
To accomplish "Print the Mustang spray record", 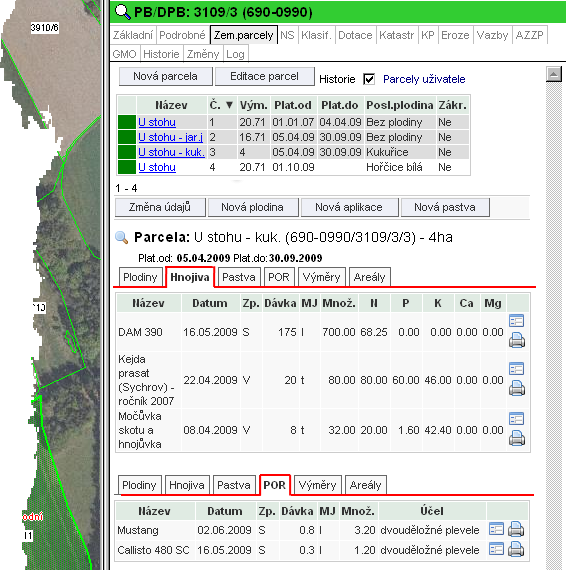I will pos(516,529).
